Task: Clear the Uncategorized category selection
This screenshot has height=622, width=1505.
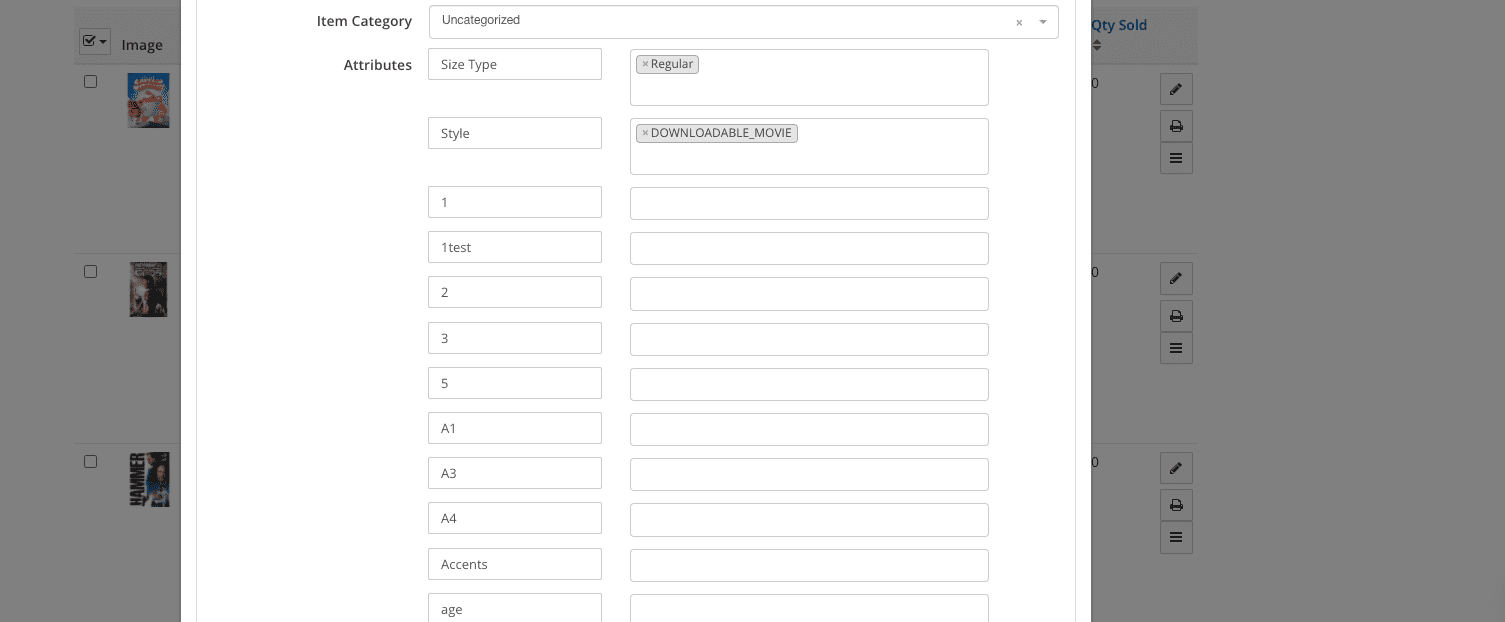Action: pyautogui.click(x=1019, y=22)
